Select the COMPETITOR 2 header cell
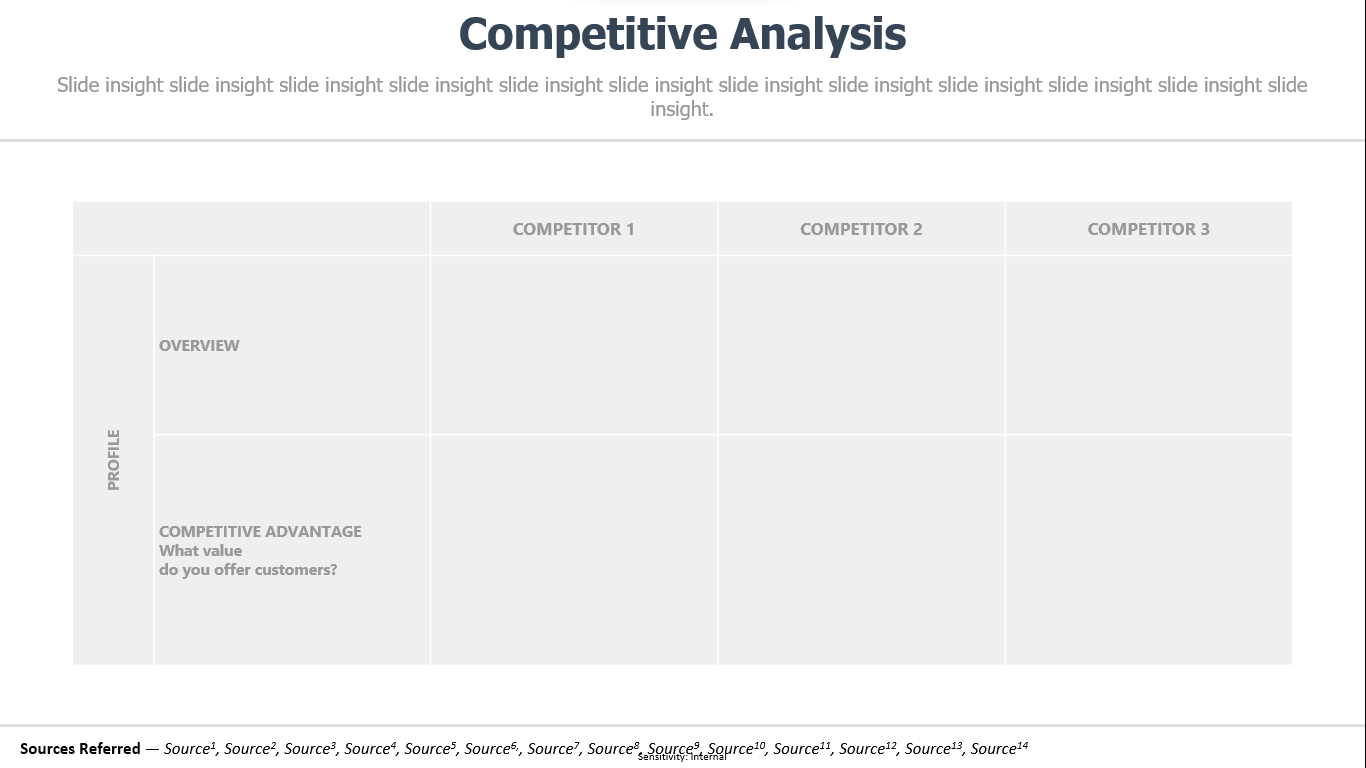 click(861, 229)
